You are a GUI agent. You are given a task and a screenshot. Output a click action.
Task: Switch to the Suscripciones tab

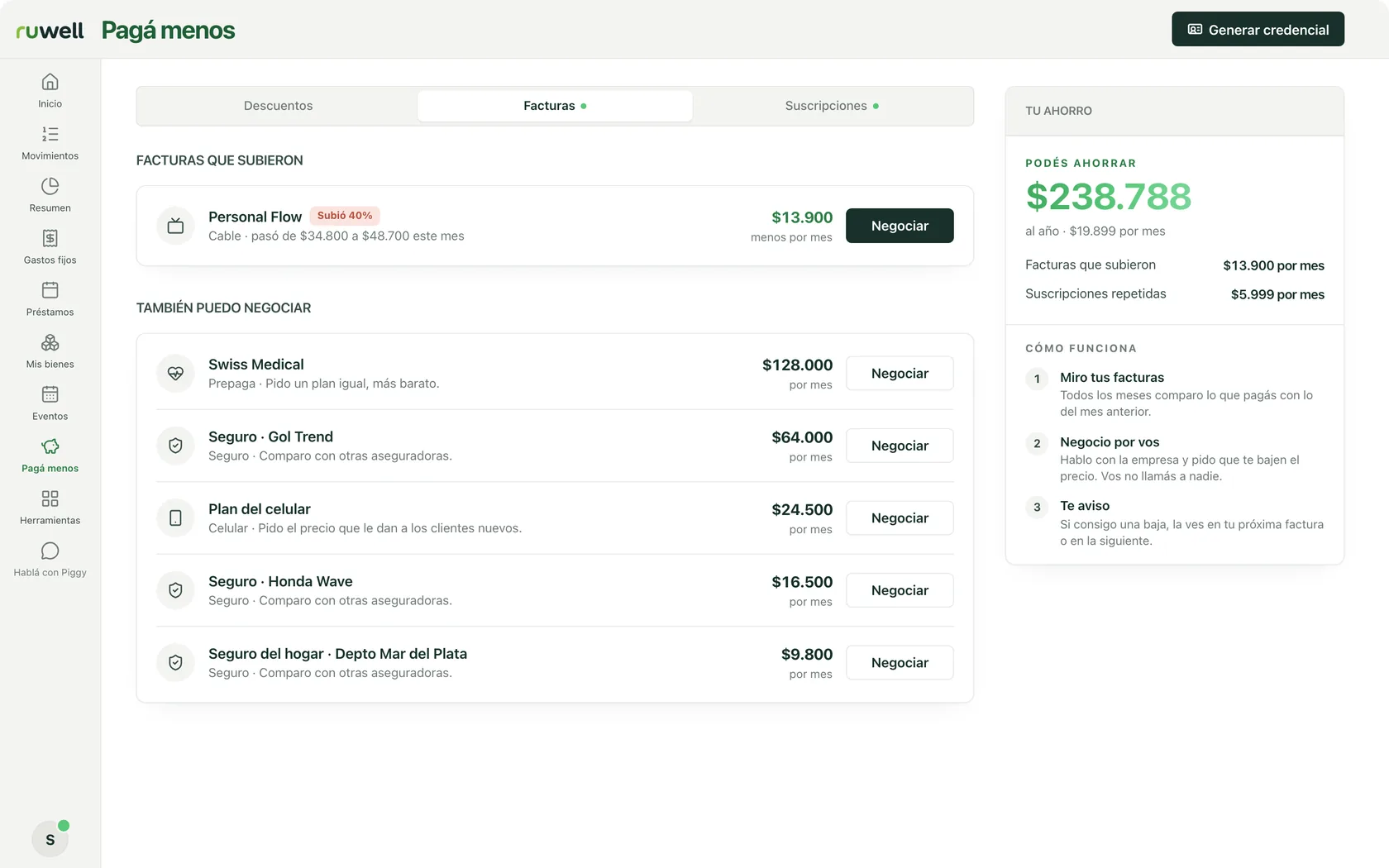(832, 106)
